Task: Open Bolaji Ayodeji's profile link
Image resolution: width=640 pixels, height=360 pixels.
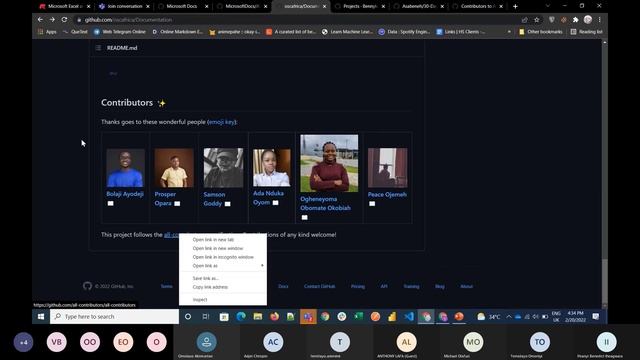Action: click(125, 194)
